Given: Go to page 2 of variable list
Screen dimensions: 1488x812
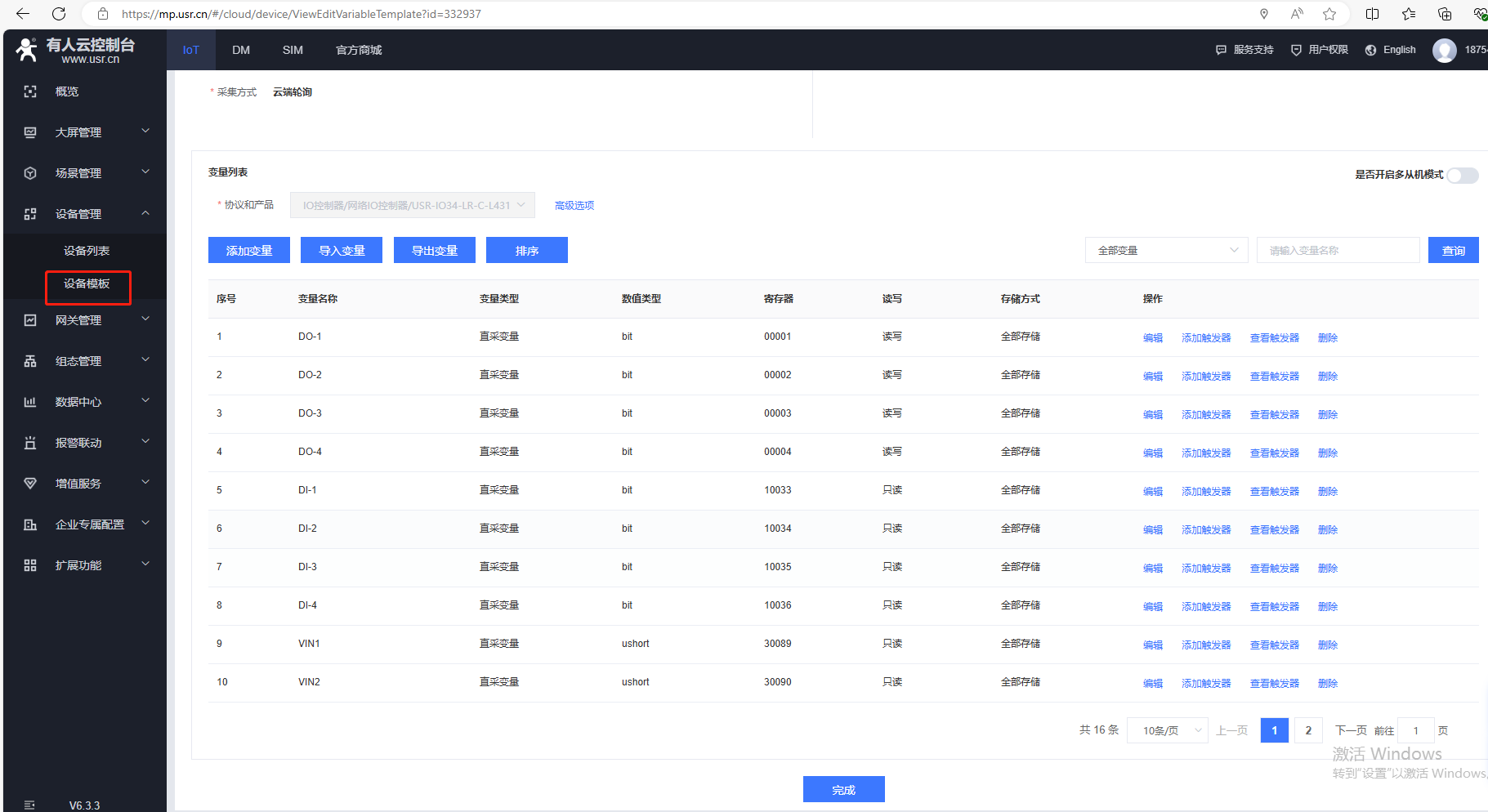Looking at the screenshot, I should pyautogui.click(x=1308, y=730).
